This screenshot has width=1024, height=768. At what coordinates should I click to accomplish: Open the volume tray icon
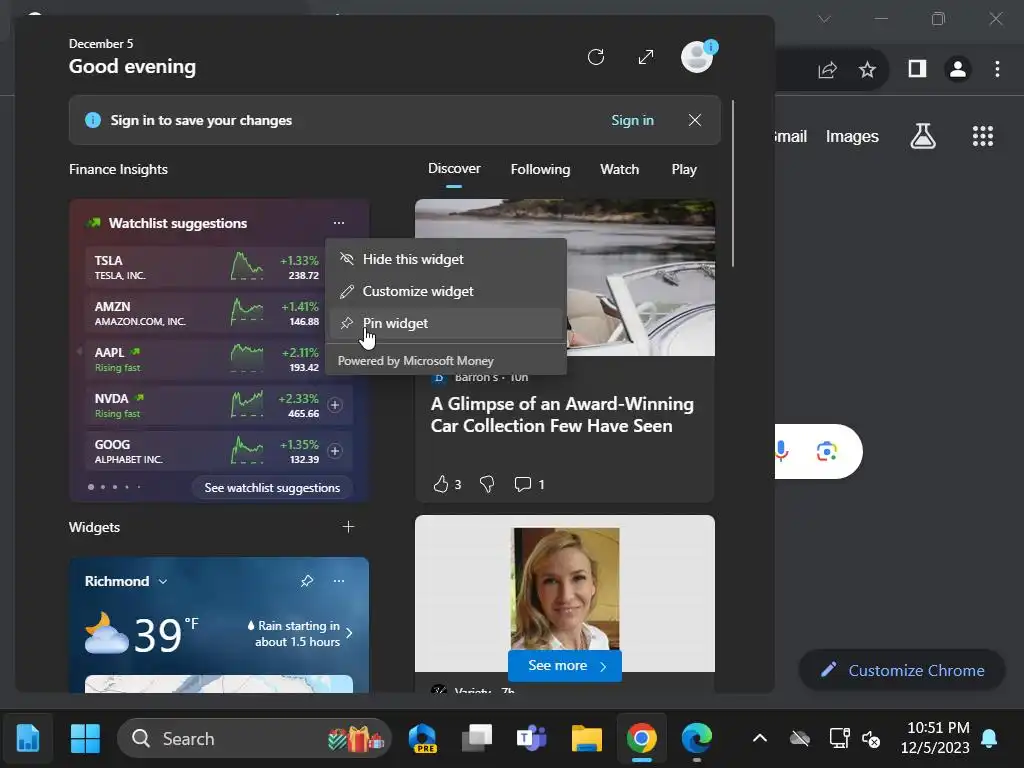pos(871,739)
